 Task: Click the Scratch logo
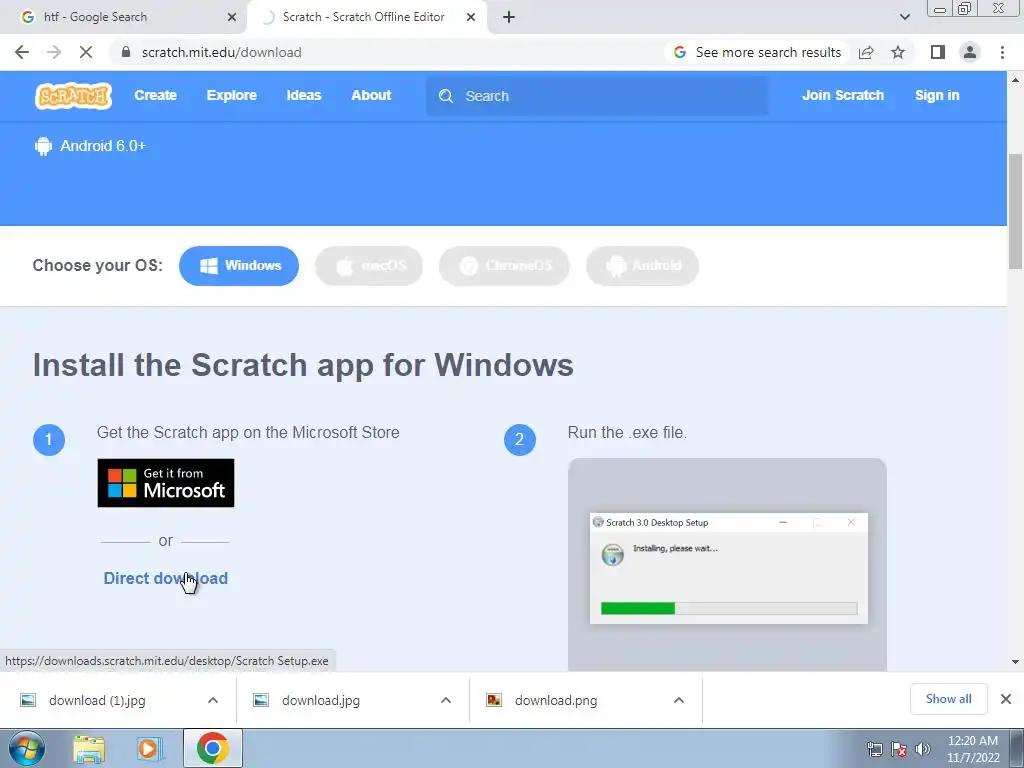tap(73, 96)
